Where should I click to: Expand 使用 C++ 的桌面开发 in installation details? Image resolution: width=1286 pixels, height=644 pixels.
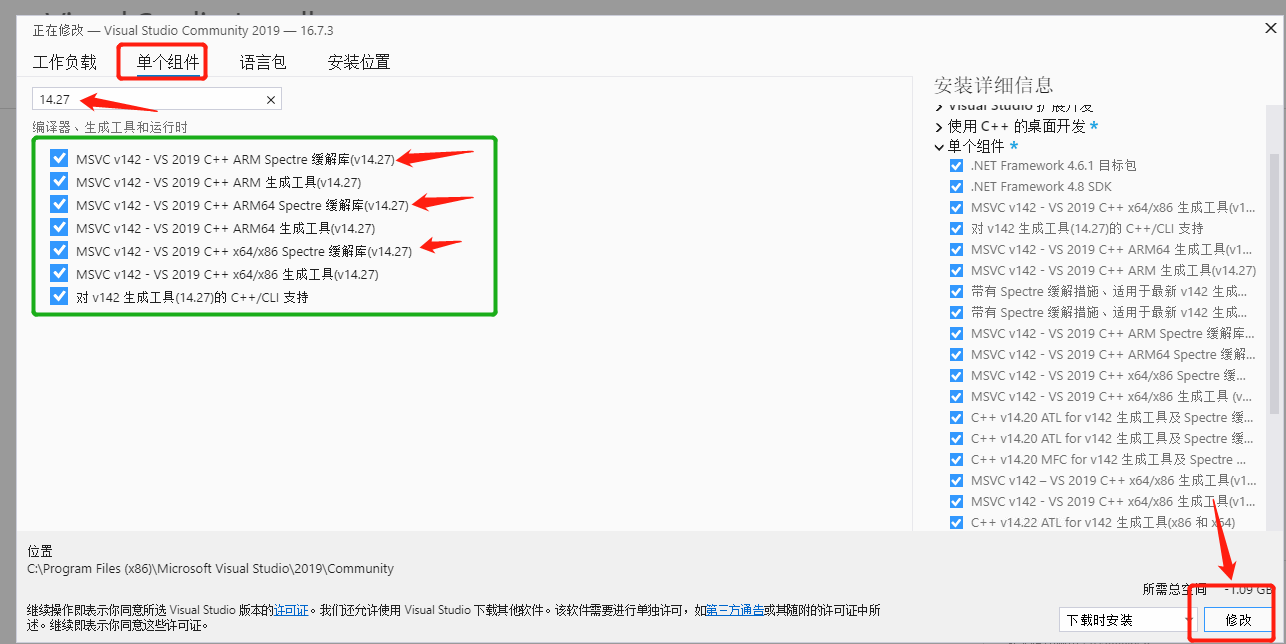tap(939, 127)
